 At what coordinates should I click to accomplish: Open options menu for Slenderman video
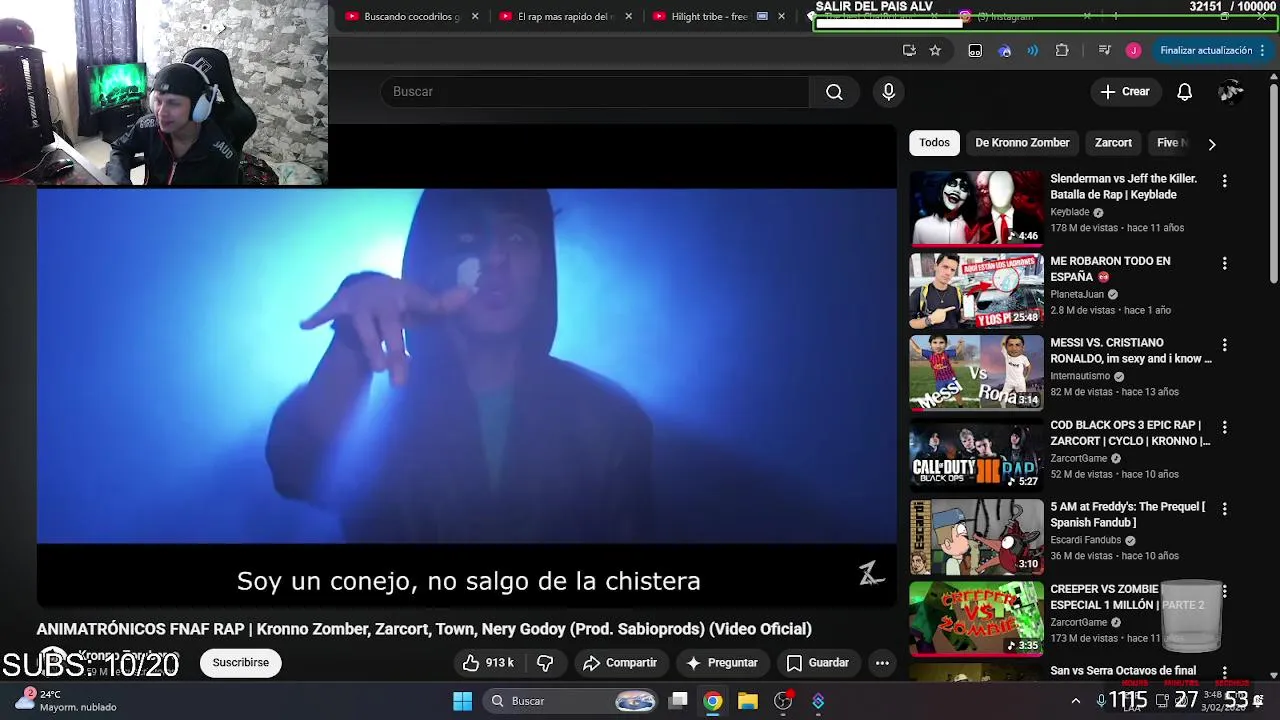click(x=1224, y=181)
